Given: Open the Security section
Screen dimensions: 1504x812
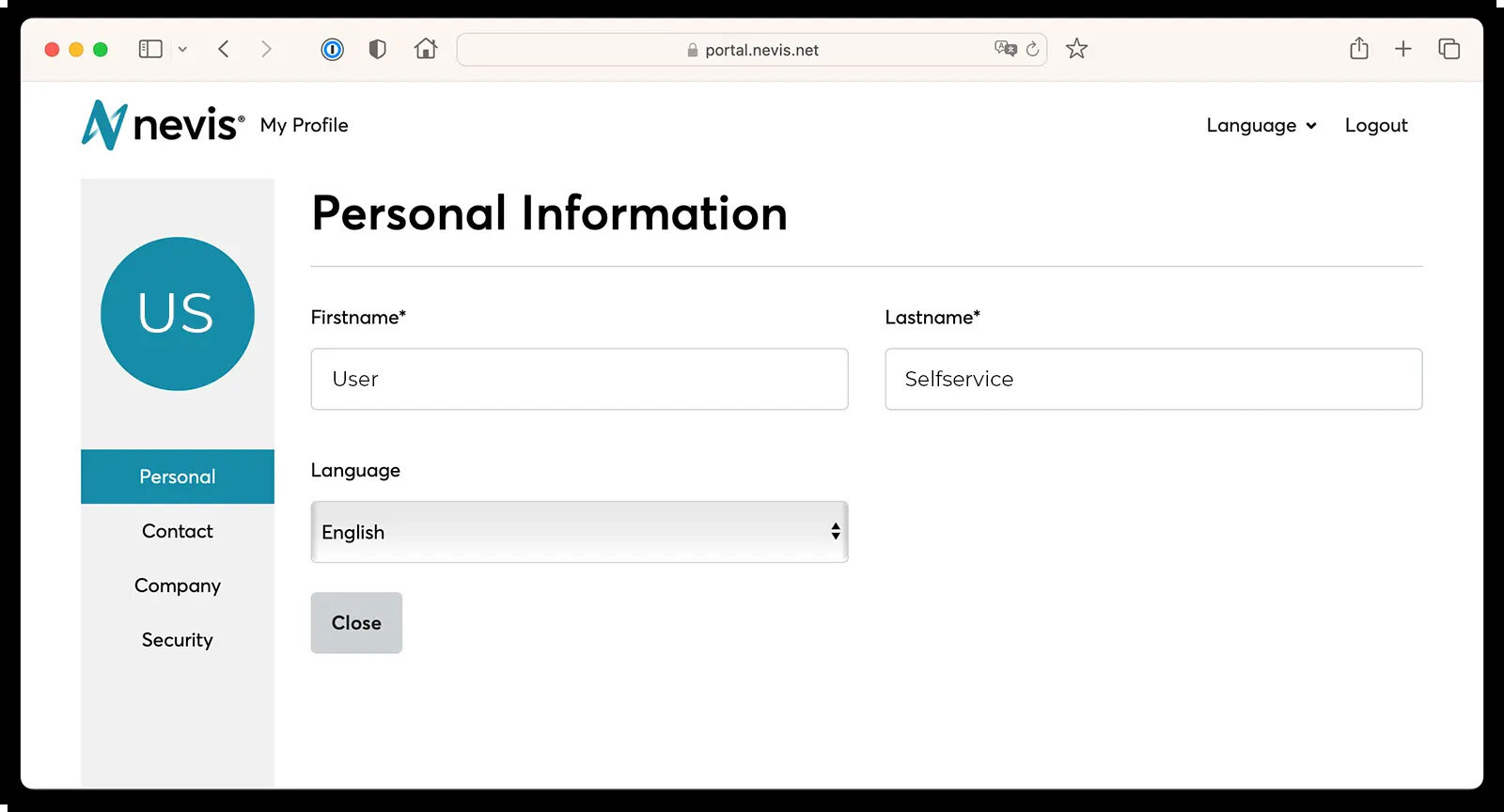Looking at the screenshot, I should click(x=178, y=640).
